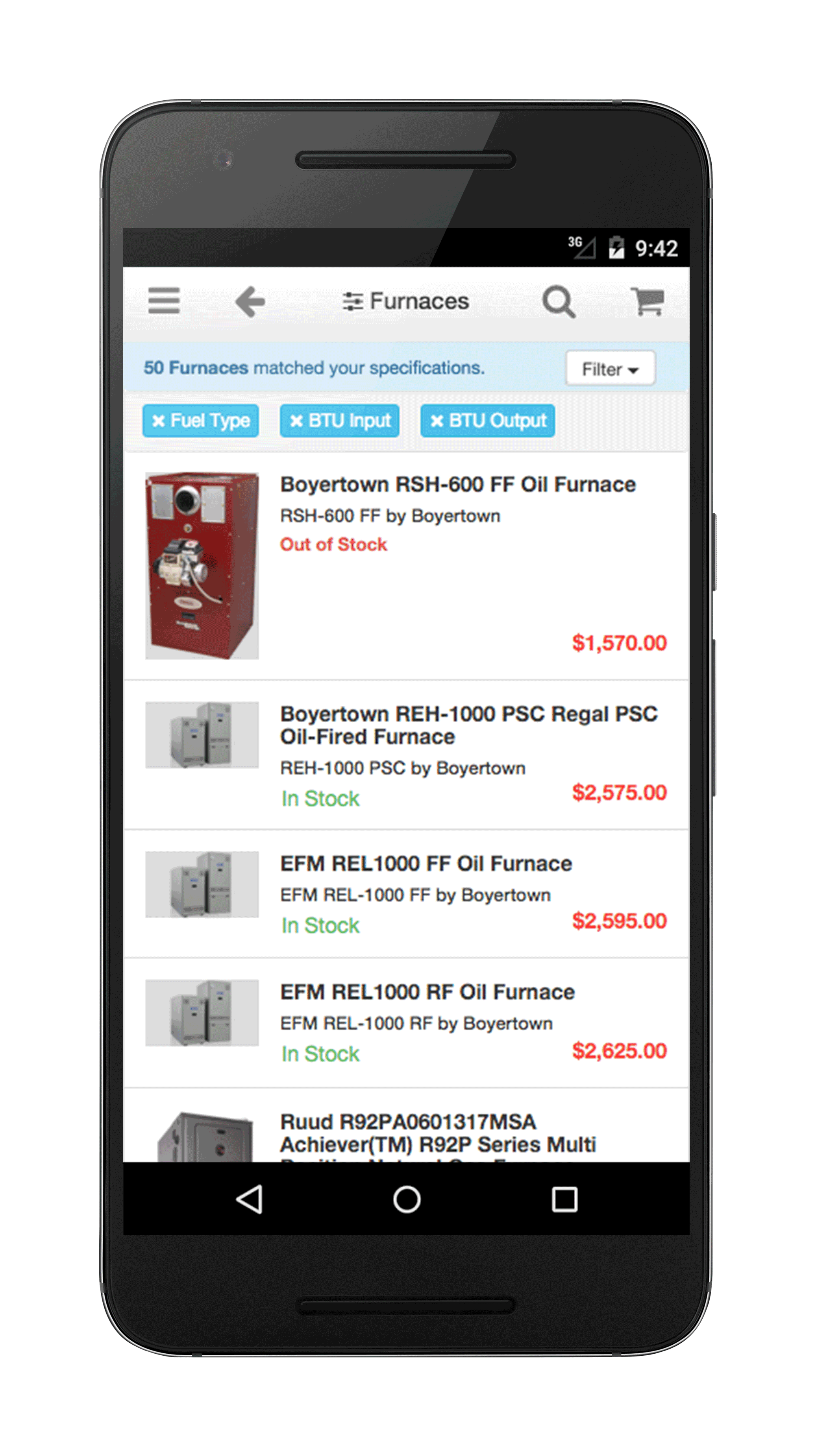Tap Android back navigation triangle
The height and width of the screenshot is (1456, 816).
click(x=250, y=1199)
